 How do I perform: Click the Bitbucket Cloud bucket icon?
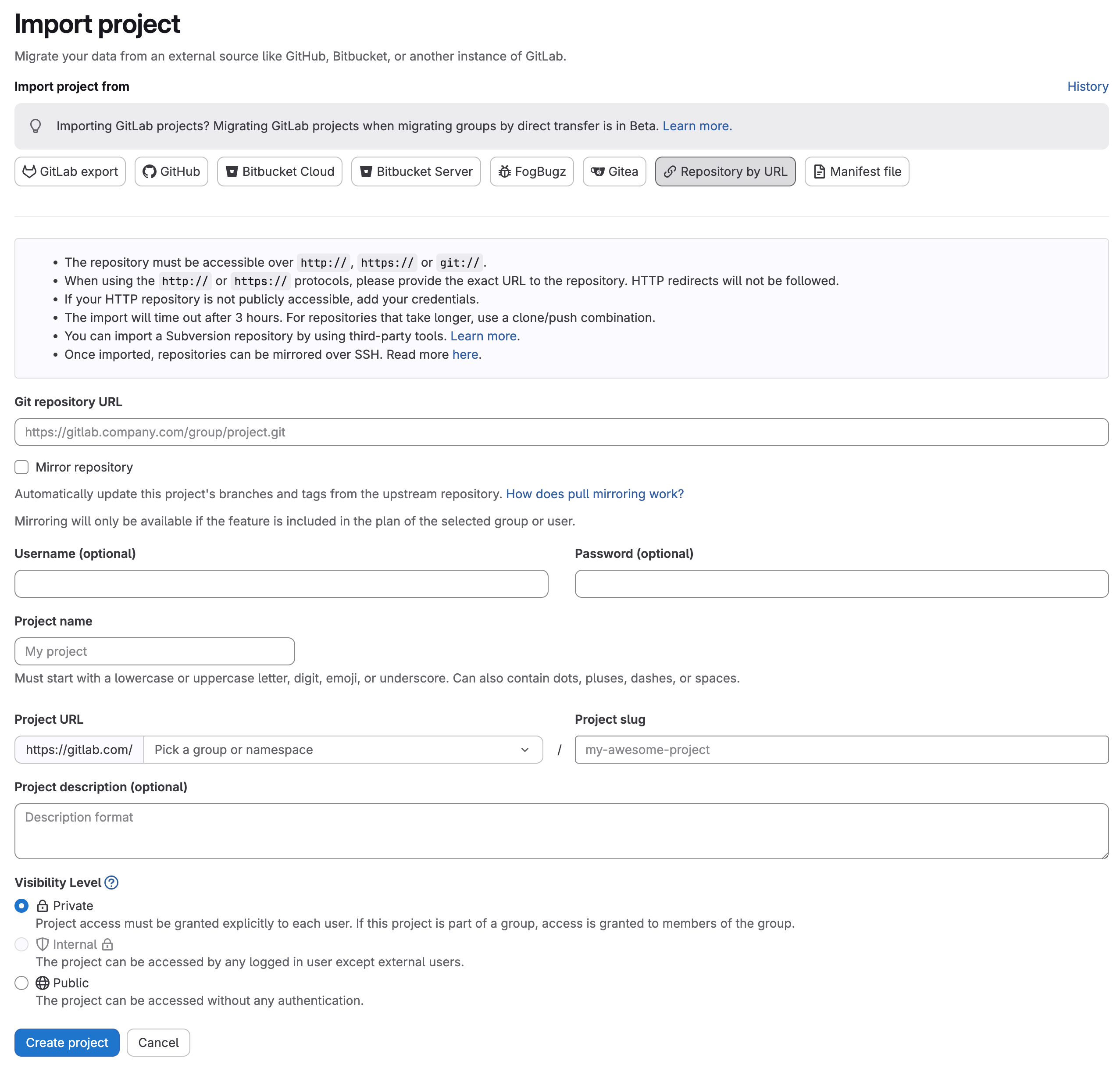pos(232,172)
